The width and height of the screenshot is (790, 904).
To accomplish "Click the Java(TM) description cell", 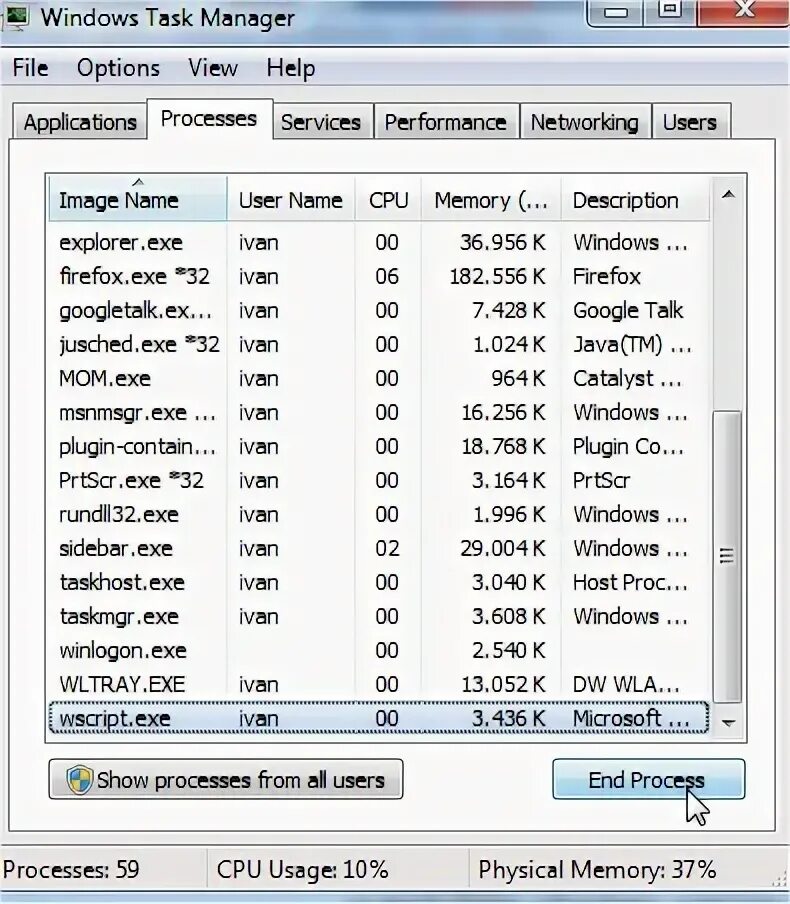I will coord(633,345).
